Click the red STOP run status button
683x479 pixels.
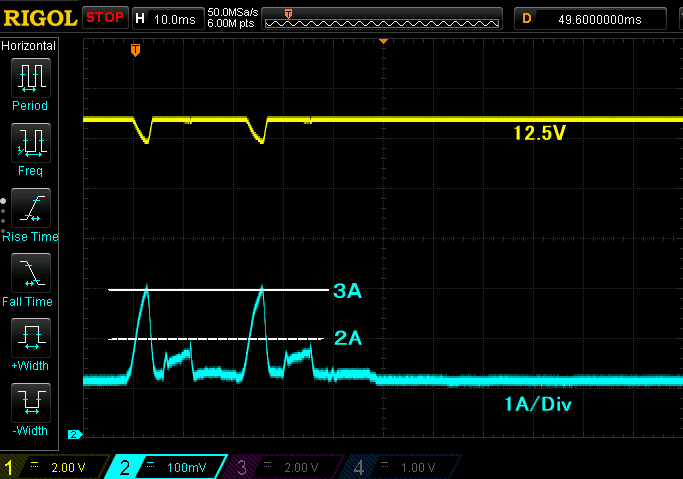(x=104, y=17)
